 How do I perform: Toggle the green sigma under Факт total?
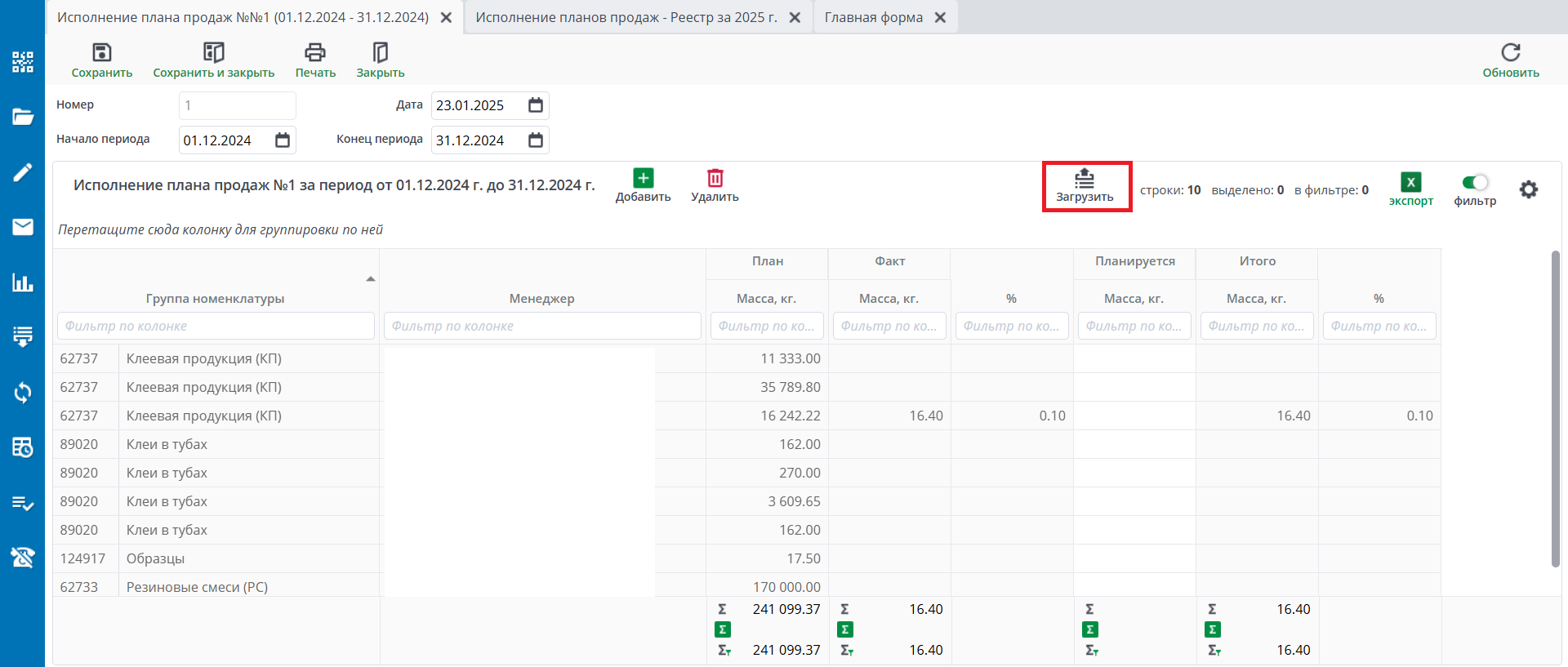[845, 629]
